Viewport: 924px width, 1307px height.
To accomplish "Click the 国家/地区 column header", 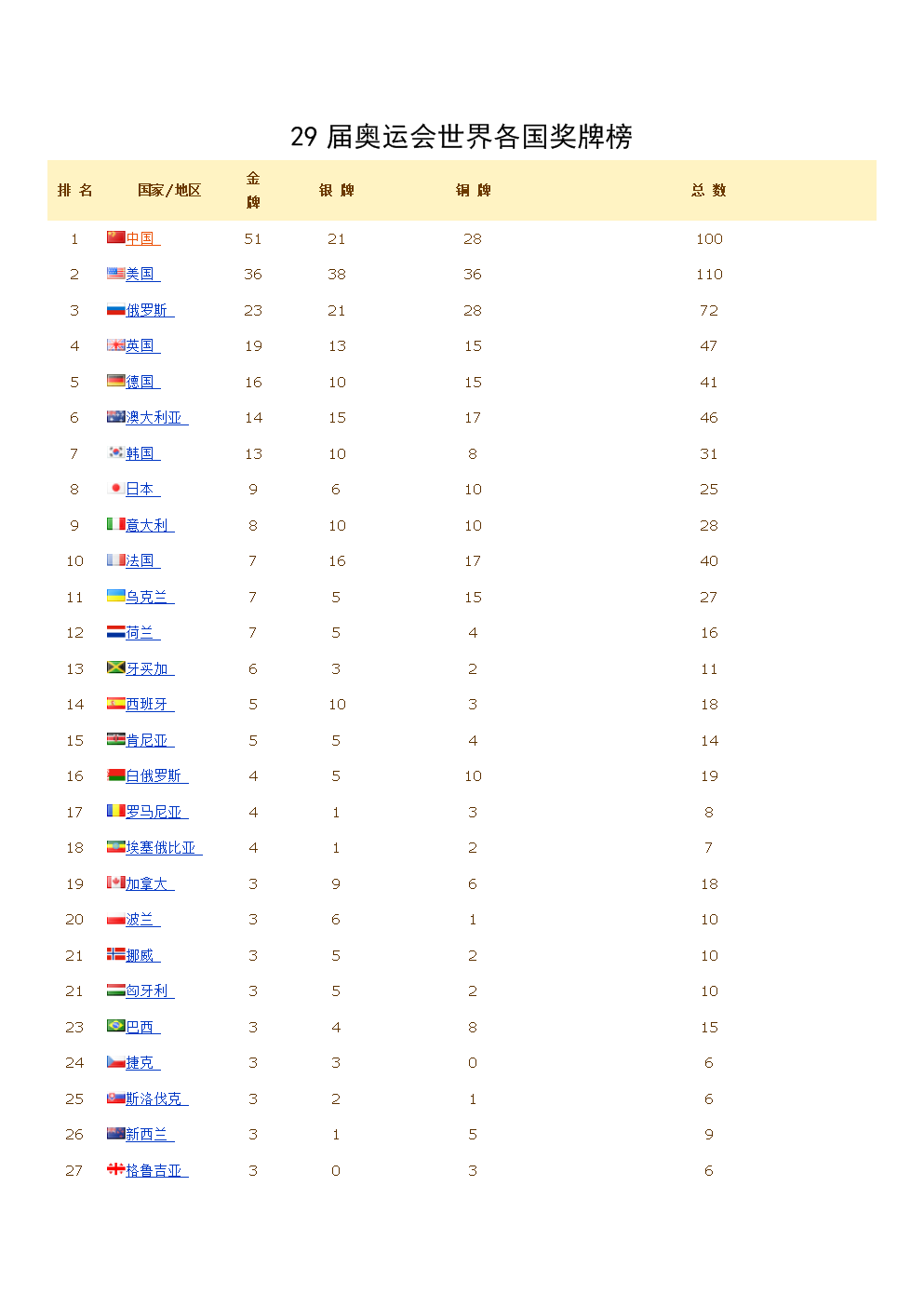I will [x=169, y=190].
